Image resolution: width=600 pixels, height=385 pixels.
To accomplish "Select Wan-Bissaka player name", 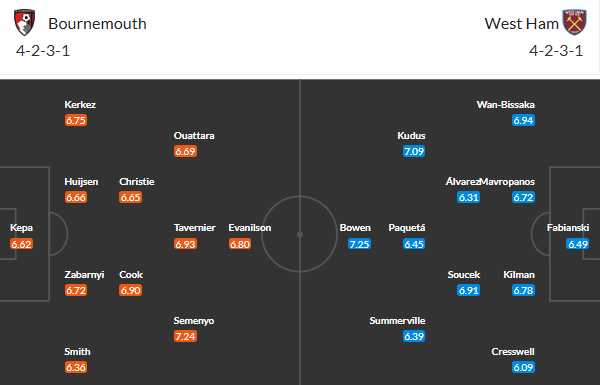I will click(x=505, y=104).
